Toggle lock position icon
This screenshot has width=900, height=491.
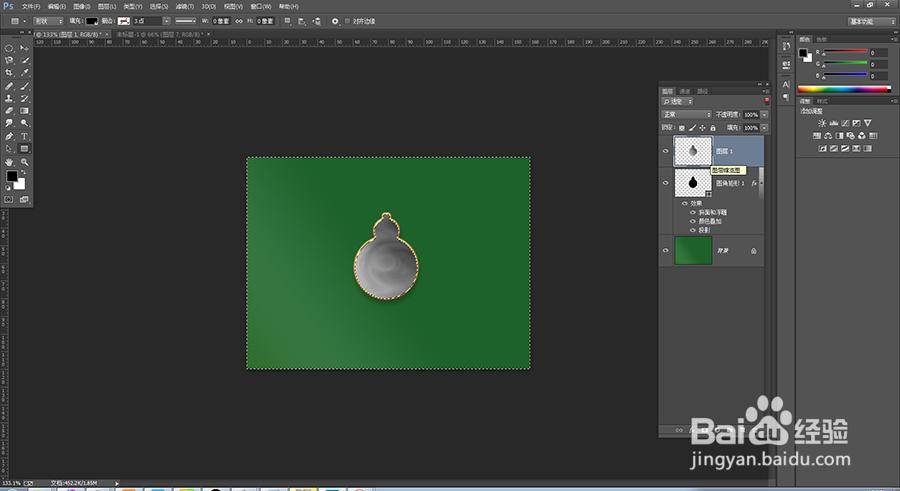coord(702,128)
